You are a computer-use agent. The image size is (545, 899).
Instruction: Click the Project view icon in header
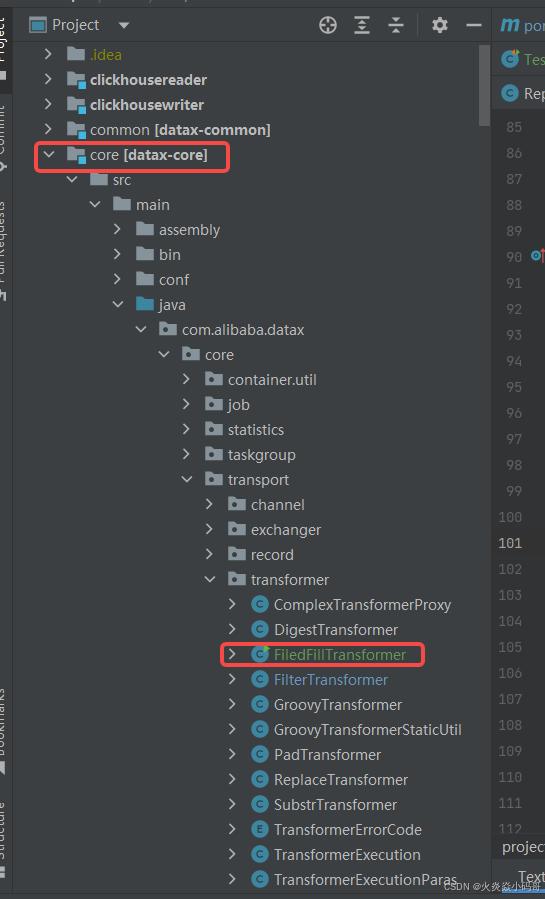[38, 25]
